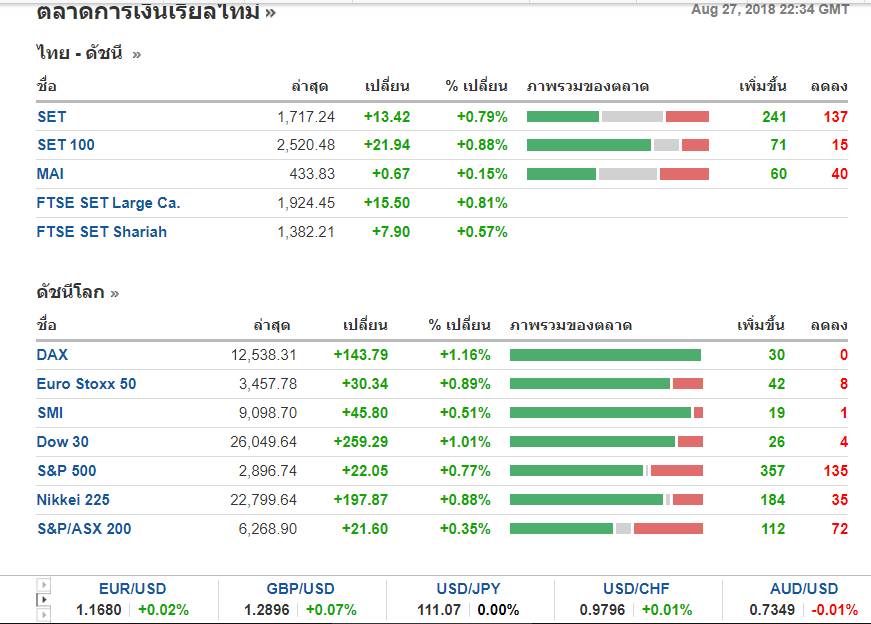Click the MAI last value 433.83
The image size is (871, 624).
tap(312, 174)
